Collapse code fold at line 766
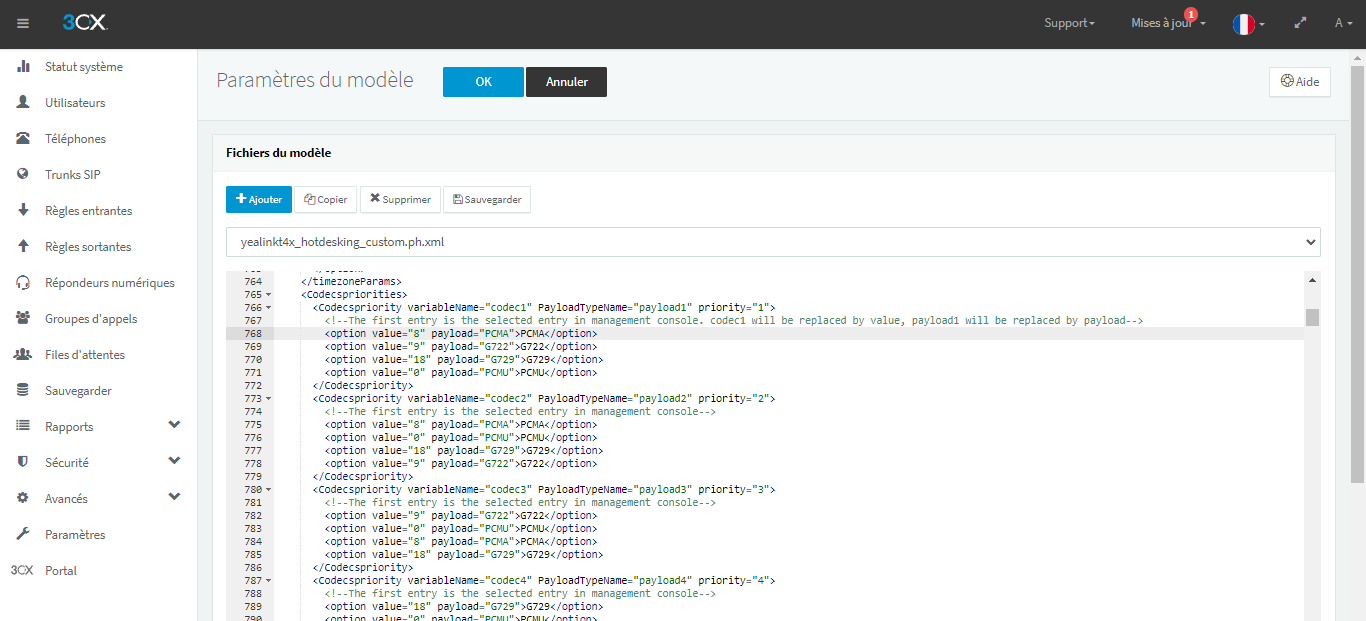The image size is (1366, 621). [268, 308]
